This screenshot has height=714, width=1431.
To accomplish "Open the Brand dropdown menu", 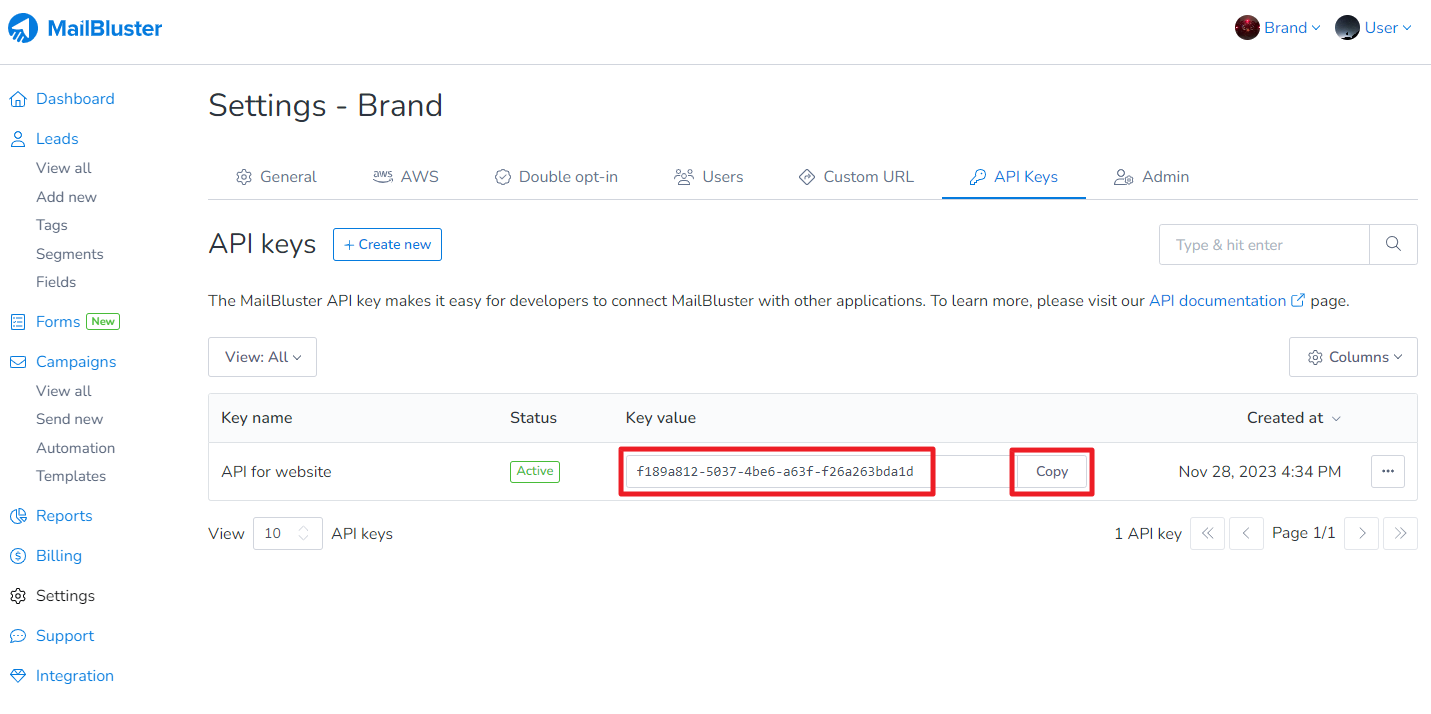I will 1278,28.
